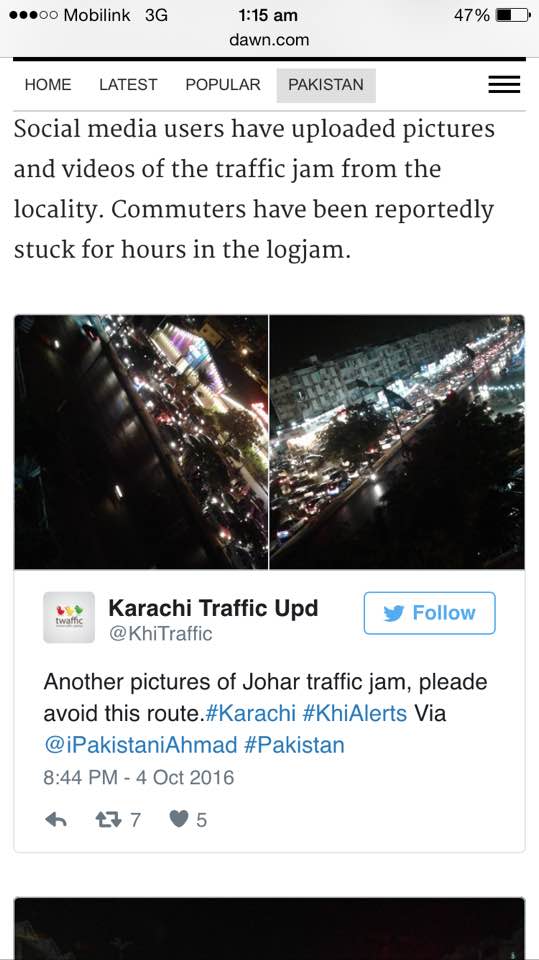Tap the retweet icon

tap(110, 819)
